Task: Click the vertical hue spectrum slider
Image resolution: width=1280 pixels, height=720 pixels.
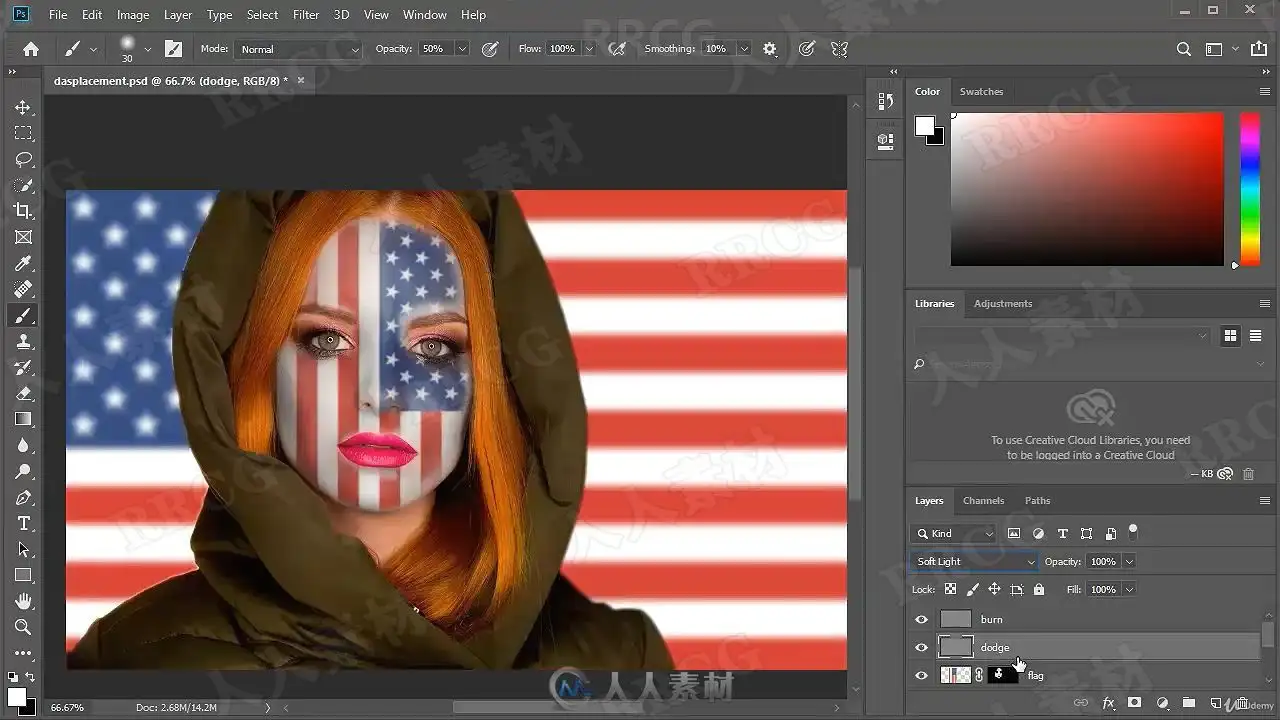Action: [x=1250, y=188]
